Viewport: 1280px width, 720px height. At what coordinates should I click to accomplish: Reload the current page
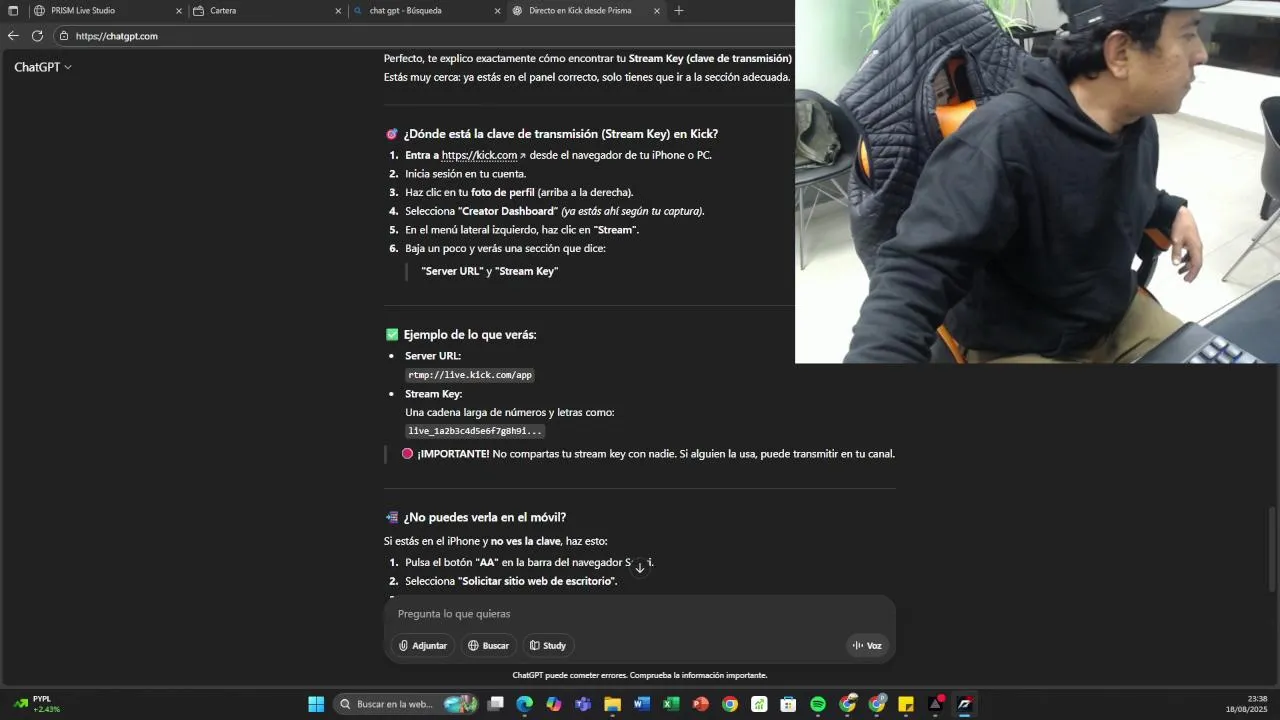pos(37,36)
